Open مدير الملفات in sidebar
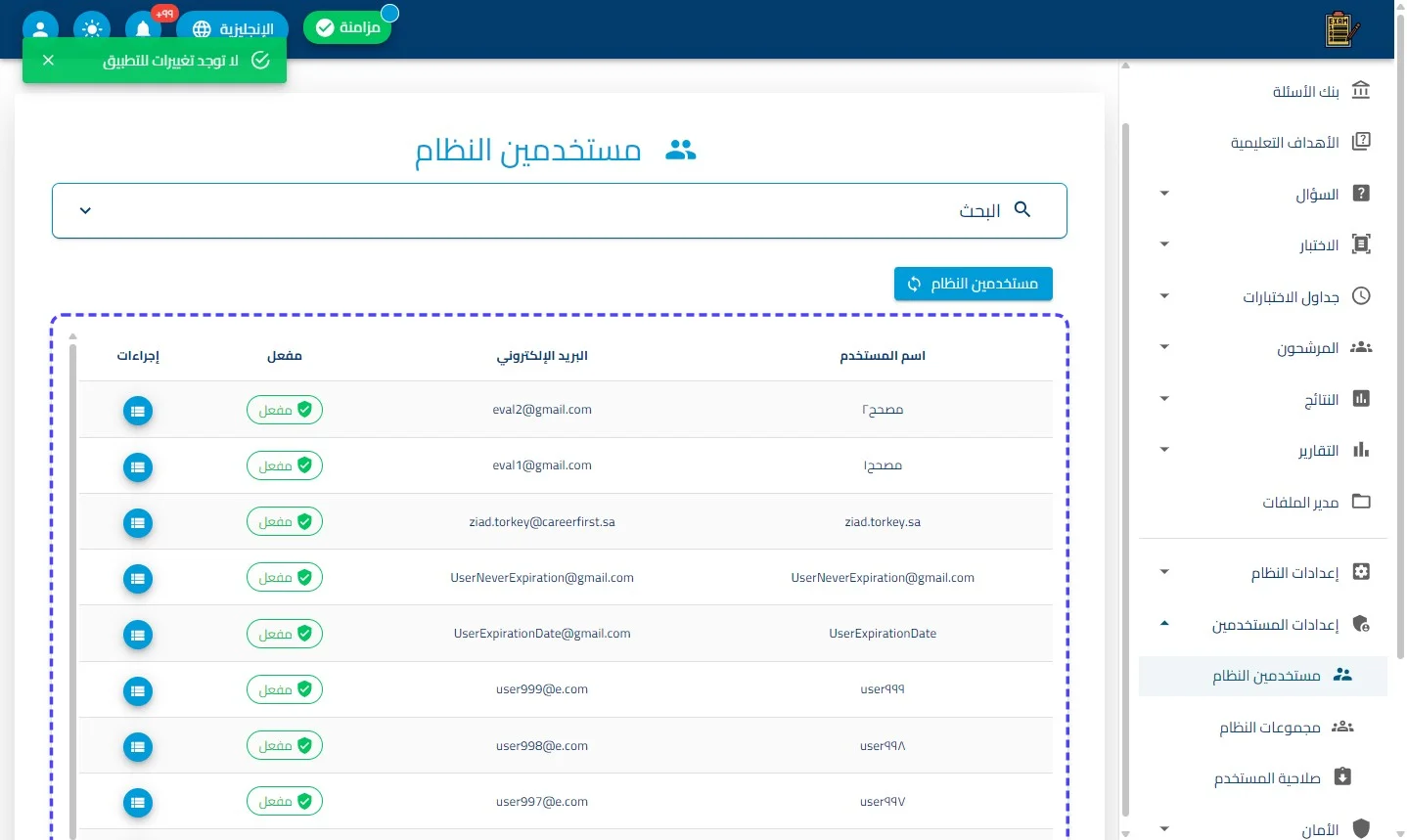Viewport: 1407px width, 840px height. tap(1263, 502)
